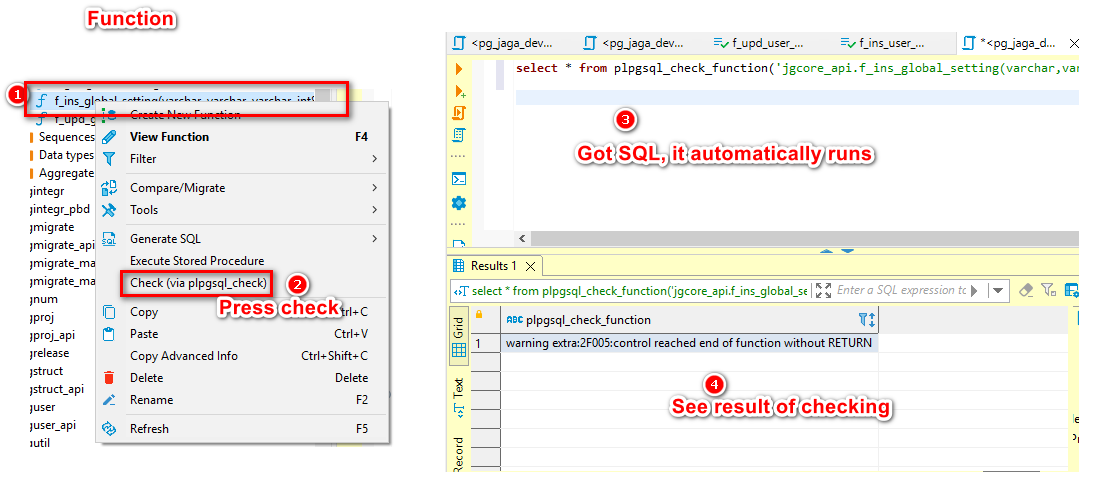Switch to the f_upd_user editor tab
The height and width of the screenshot is (496, 1097).
click(x=760, y=43)
